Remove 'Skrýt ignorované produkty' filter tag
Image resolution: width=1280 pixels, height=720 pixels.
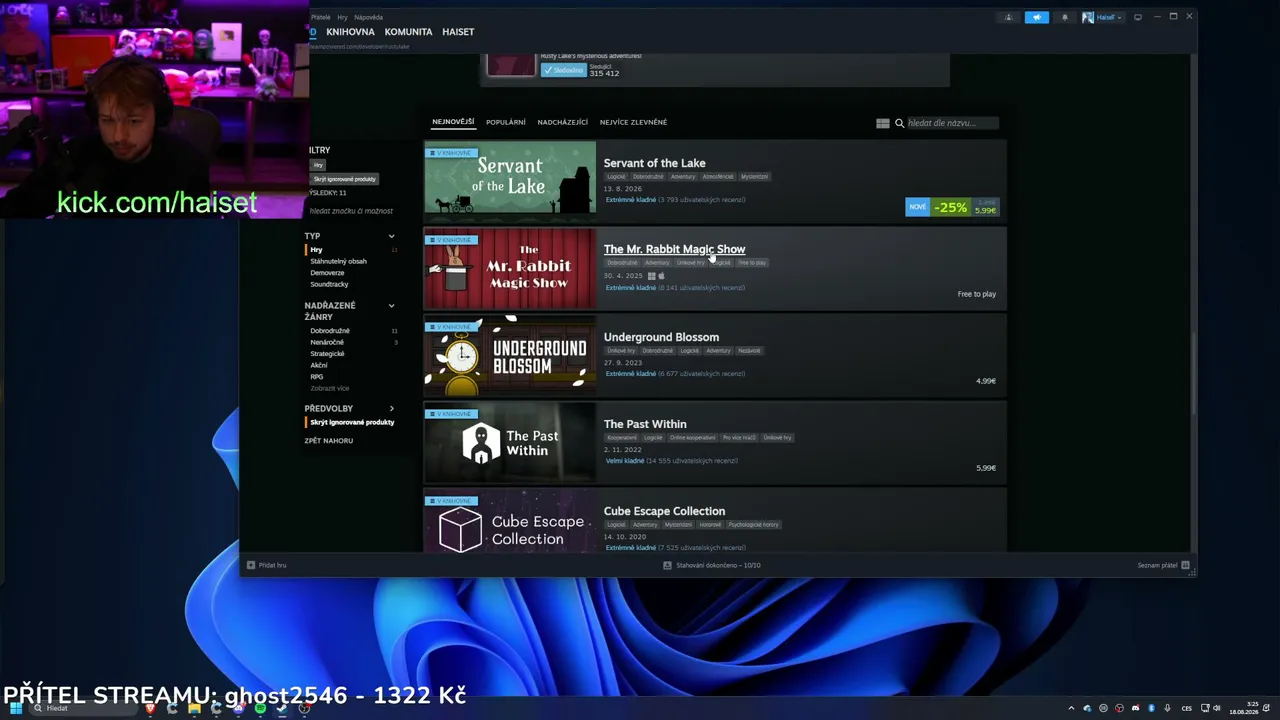[x=344, y=179]
